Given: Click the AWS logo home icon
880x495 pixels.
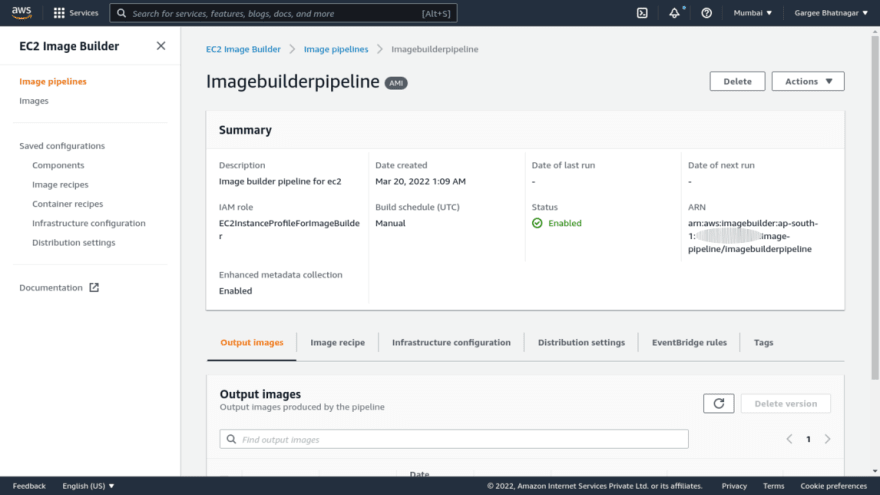Looking at the screenshot, I should pyautogui.click(x=21, y=13).
